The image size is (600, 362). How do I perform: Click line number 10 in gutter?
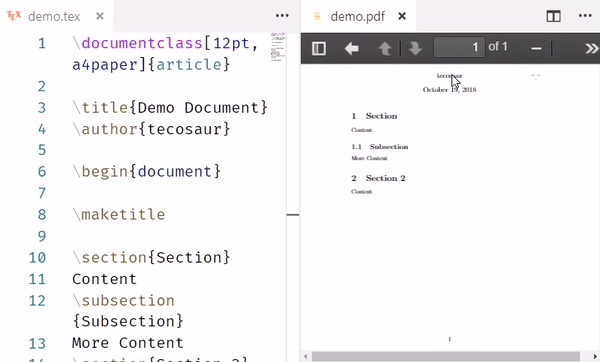tap(37, 258)
